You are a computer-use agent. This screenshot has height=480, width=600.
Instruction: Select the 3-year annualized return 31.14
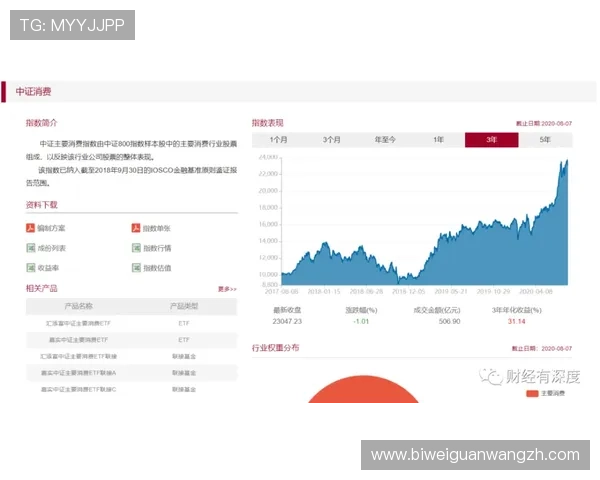coord(516,322)
